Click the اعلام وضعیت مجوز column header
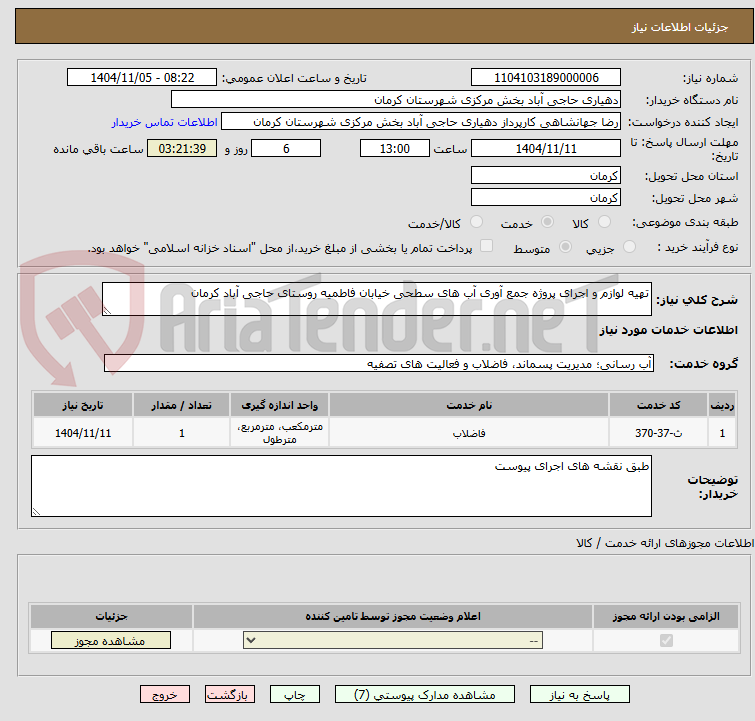This screenshot has width=755, height=721. (x=393, y=616)
